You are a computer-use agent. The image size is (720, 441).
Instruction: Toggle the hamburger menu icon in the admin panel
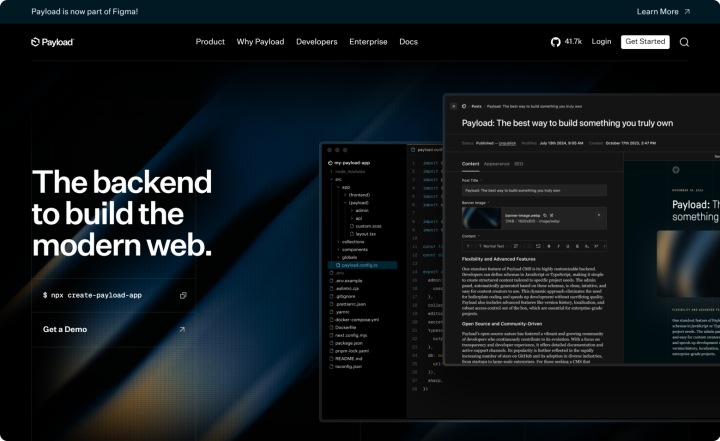point(454,106)
